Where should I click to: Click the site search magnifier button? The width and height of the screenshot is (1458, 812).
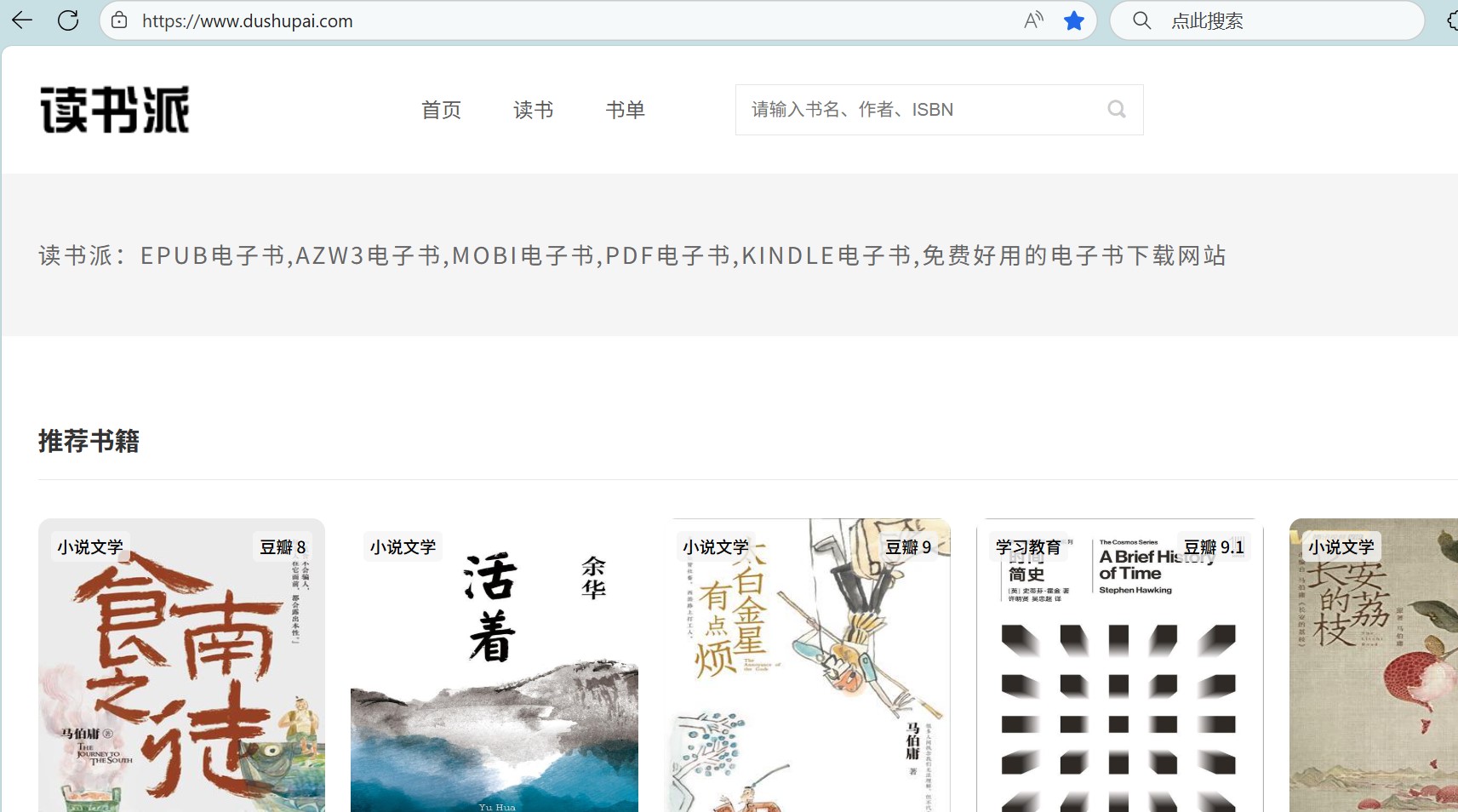click(x=1117, y=109)
